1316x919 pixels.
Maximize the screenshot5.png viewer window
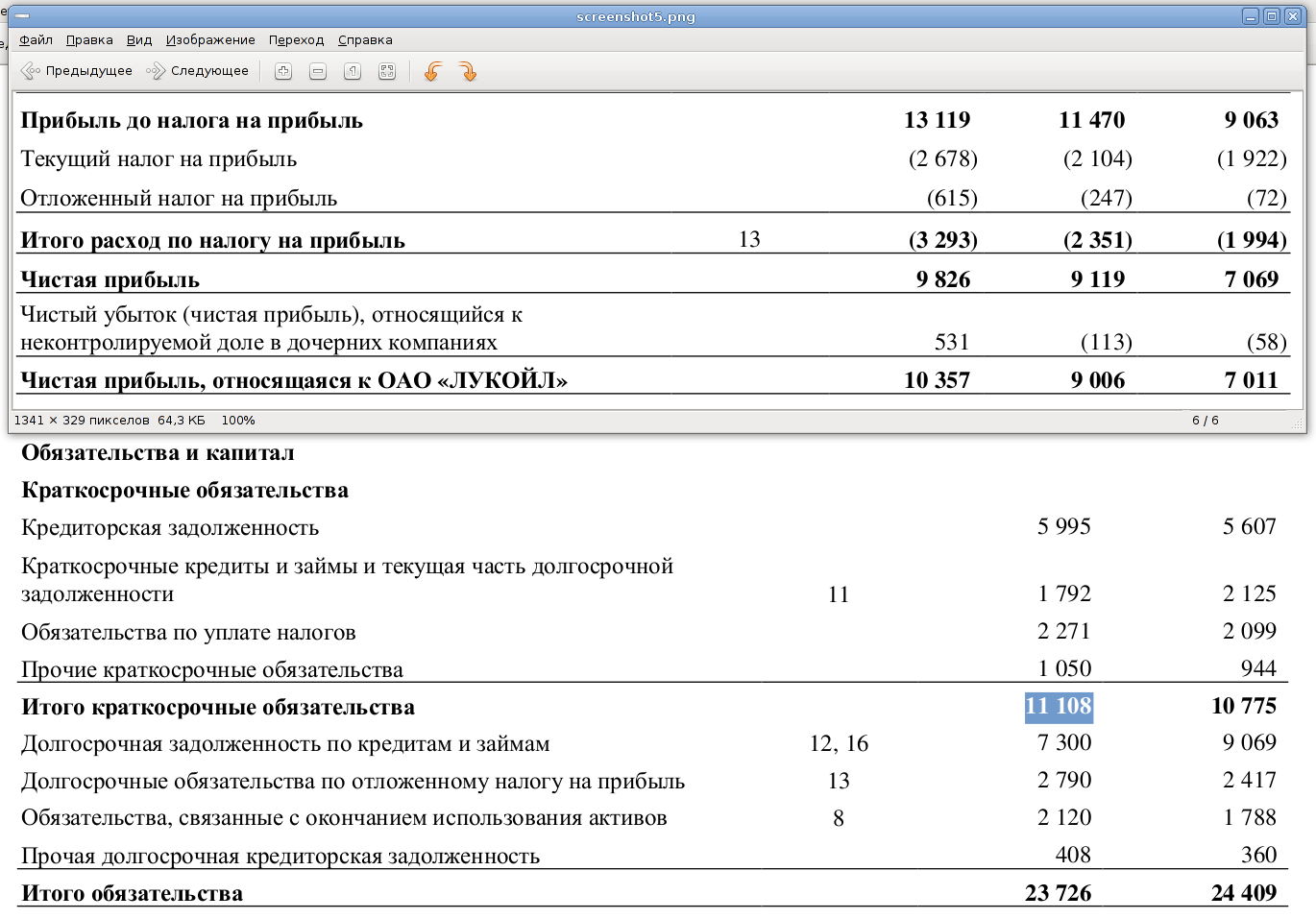(1271, 16)
